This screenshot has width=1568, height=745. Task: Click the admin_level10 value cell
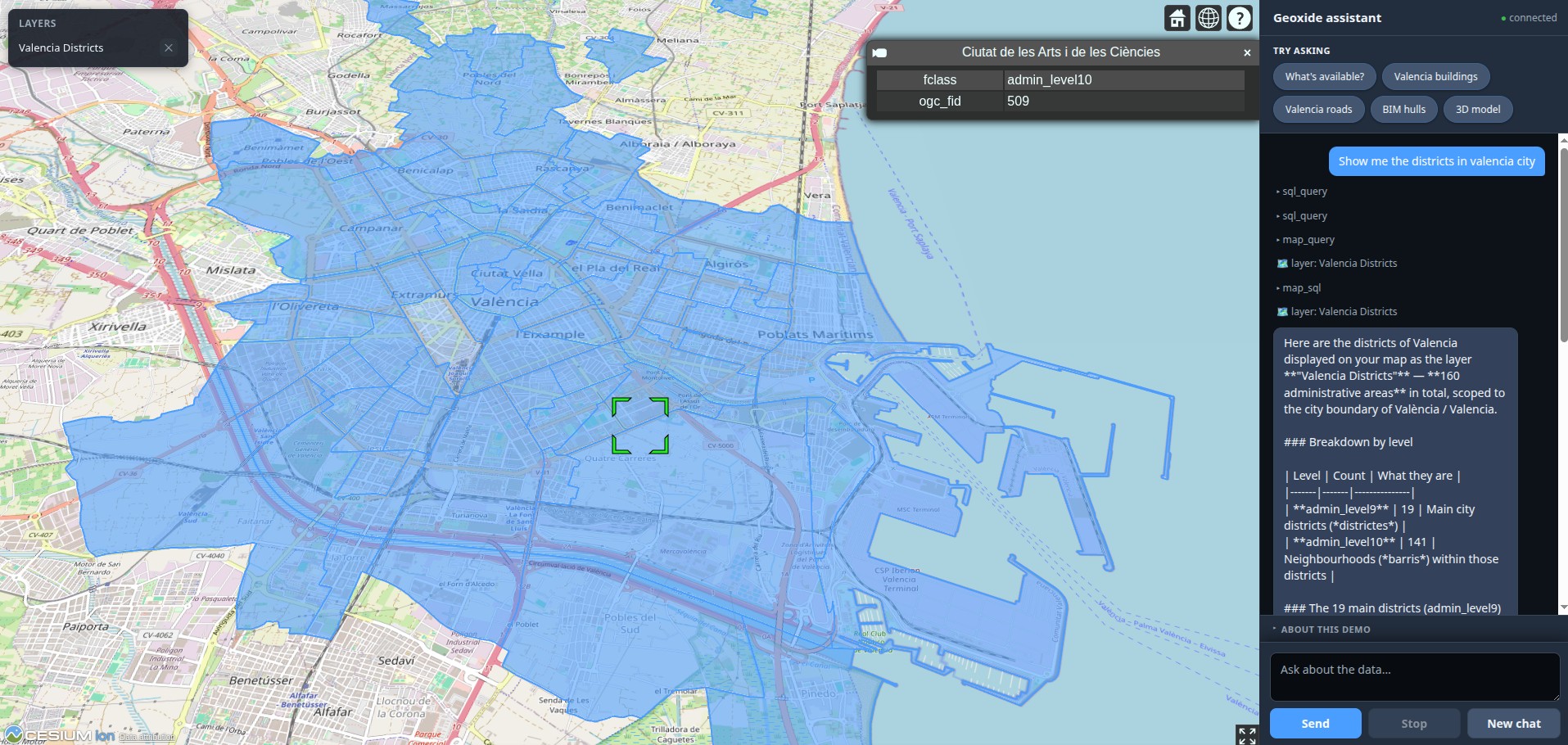(x=1123, y=79)
